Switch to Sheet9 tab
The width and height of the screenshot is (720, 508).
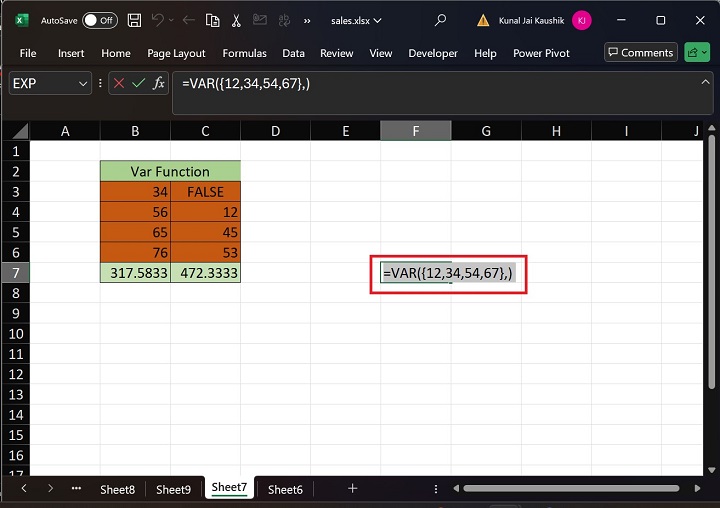click(x=173, y=490)
